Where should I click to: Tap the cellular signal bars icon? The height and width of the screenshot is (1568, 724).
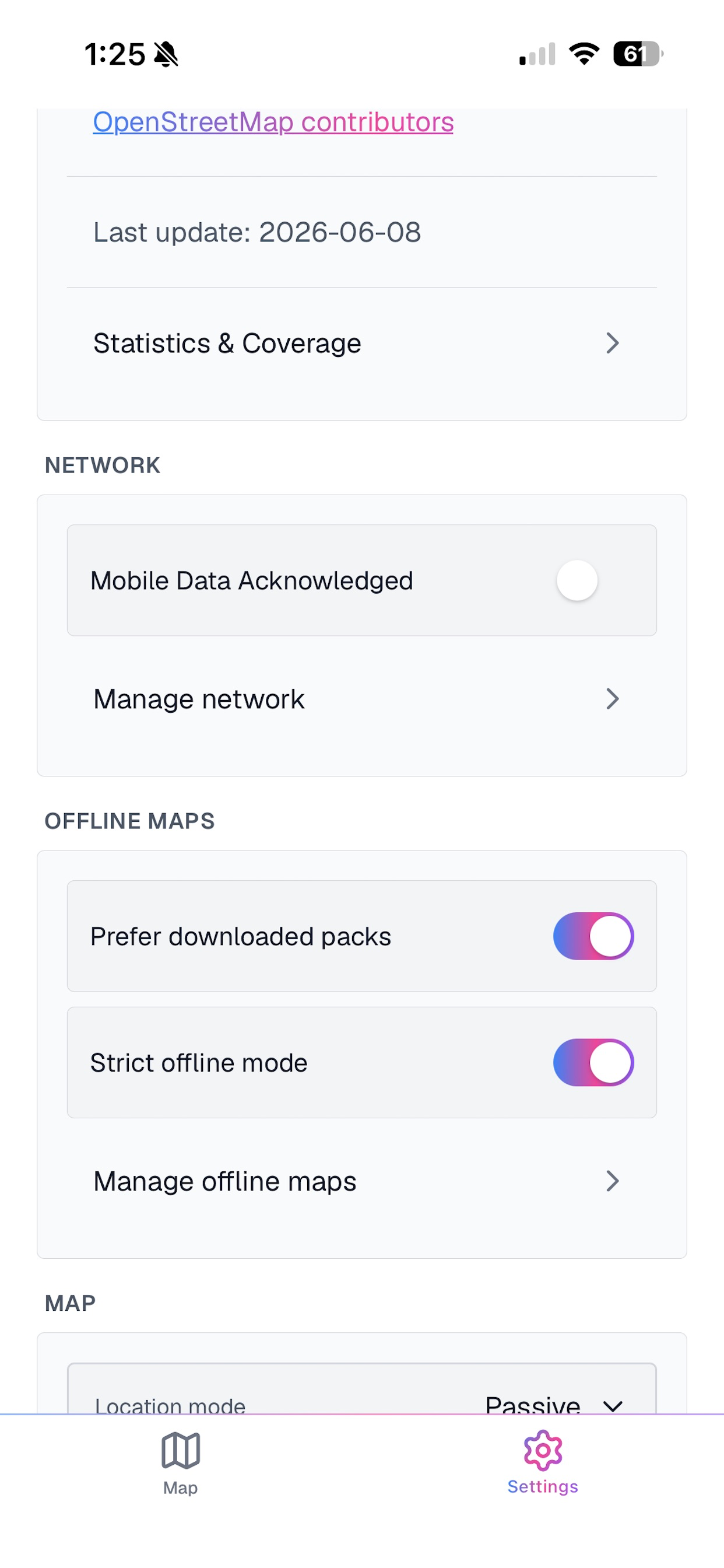point(537,54)
